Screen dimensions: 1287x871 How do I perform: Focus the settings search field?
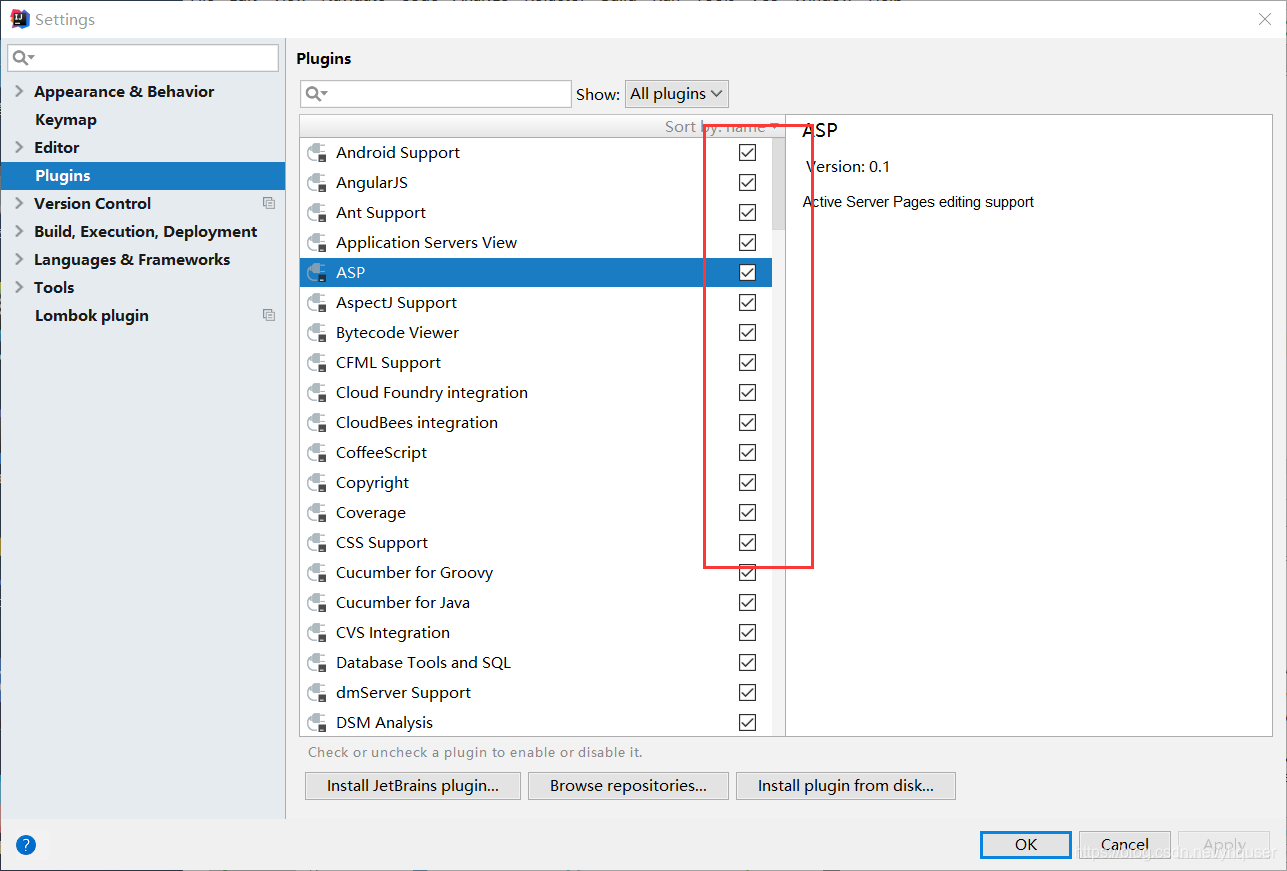[143, 58]
